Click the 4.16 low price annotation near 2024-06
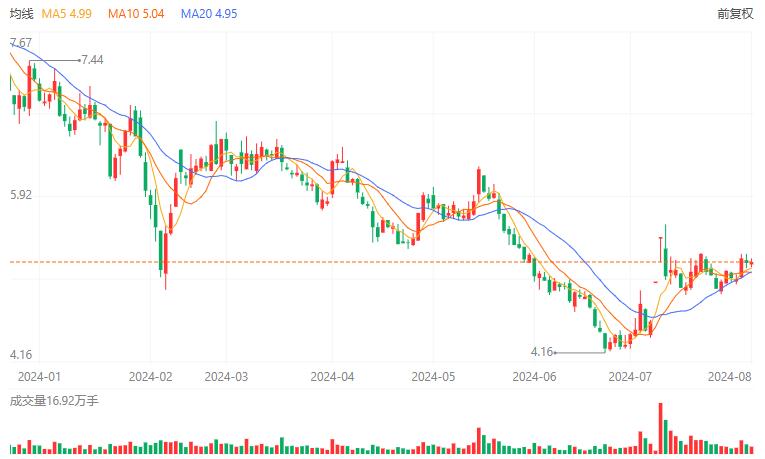The image size is (765, 459). click(x=541, y=352)
